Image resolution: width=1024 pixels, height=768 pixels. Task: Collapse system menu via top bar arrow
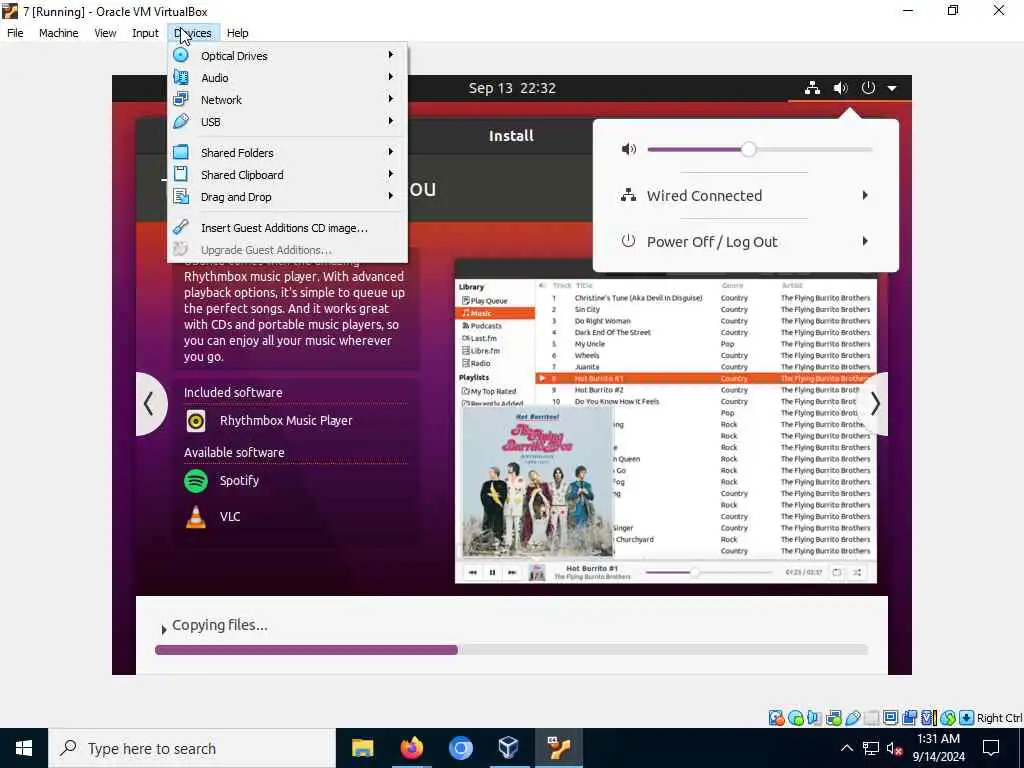click(892, 88)
